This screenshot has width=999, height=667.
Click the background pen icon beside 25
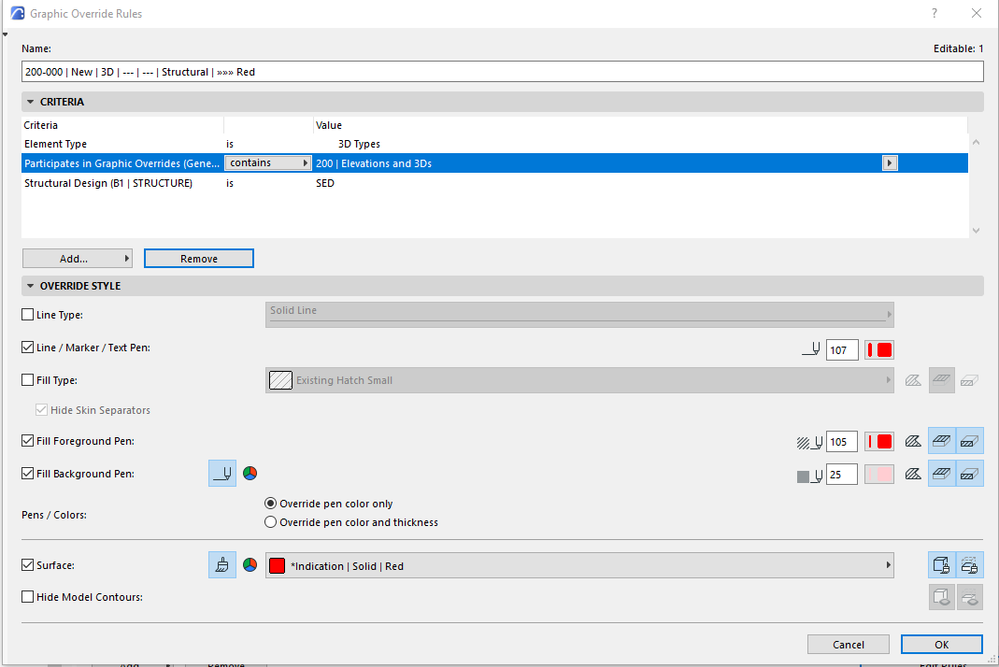(809, 475)
